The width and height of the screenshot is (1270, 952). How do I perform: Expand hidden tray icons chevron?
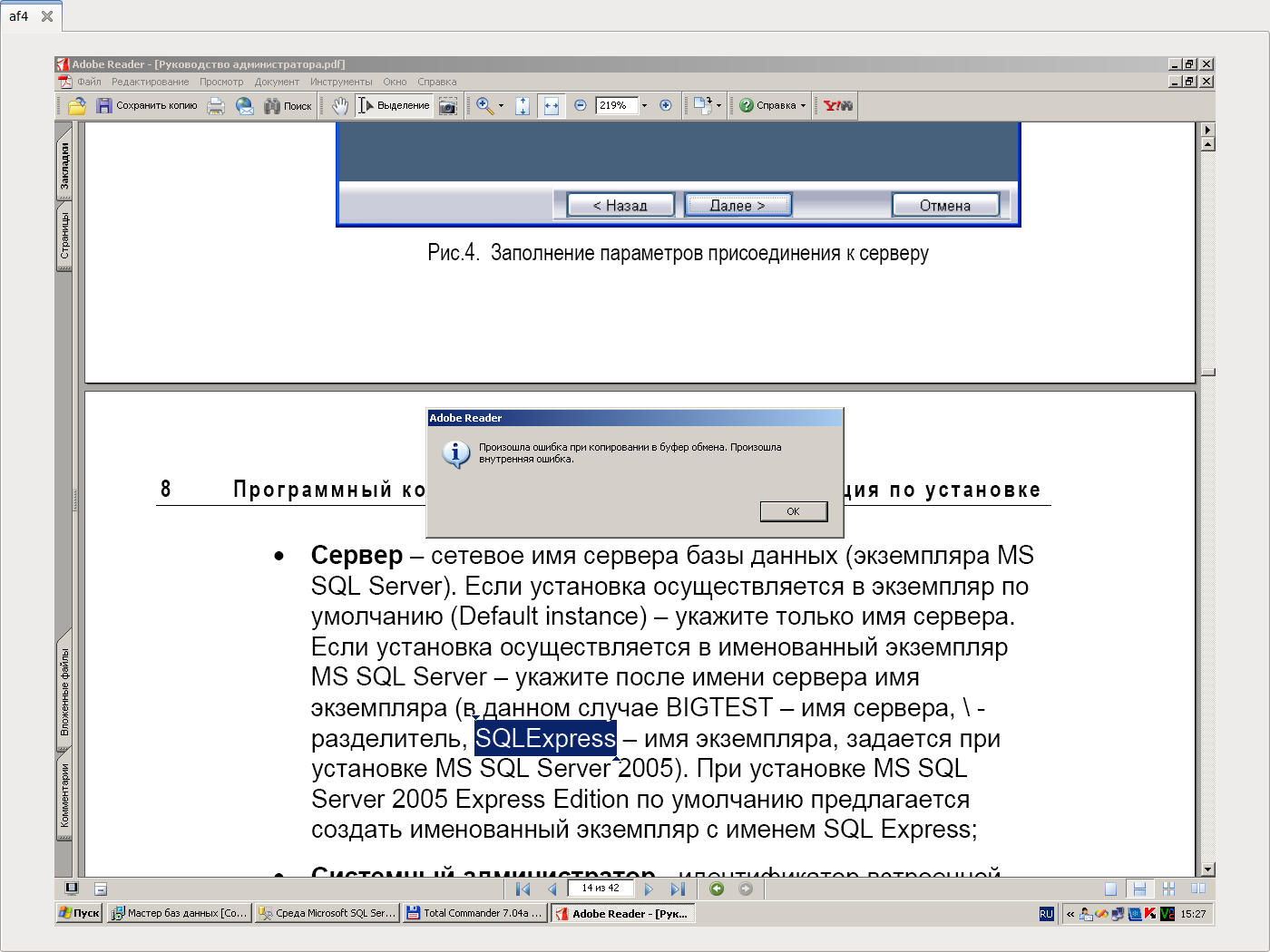pos(1070,914)
